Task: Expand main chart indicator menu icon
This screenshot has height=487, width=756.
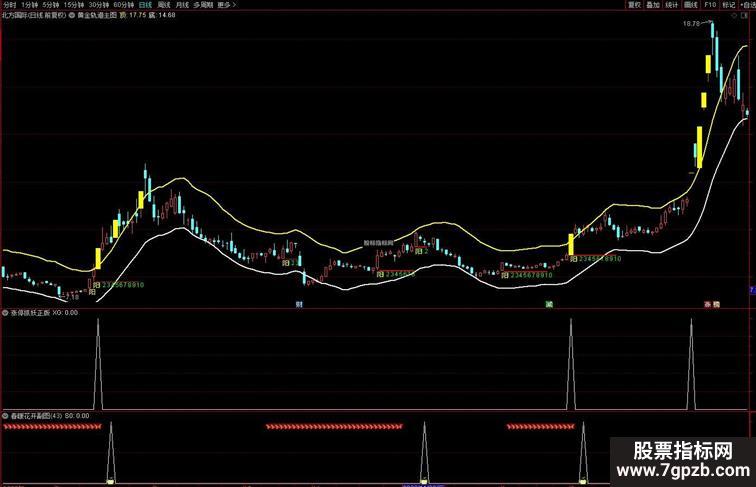Action: (72, 15)
